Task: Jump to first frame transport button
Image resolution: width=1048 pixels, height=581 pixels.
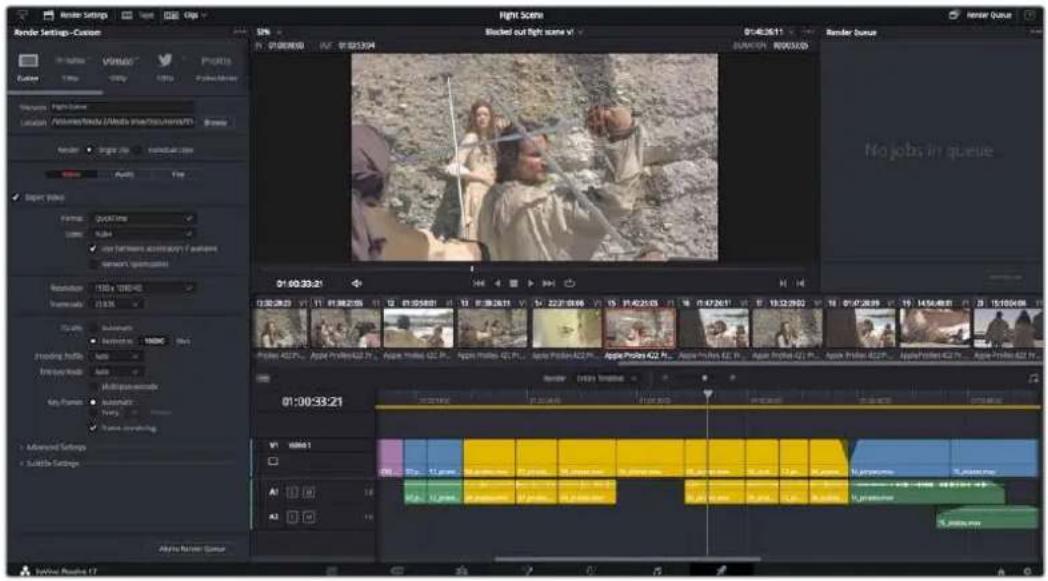Action: pyautogui.click(x=479, y=283)
